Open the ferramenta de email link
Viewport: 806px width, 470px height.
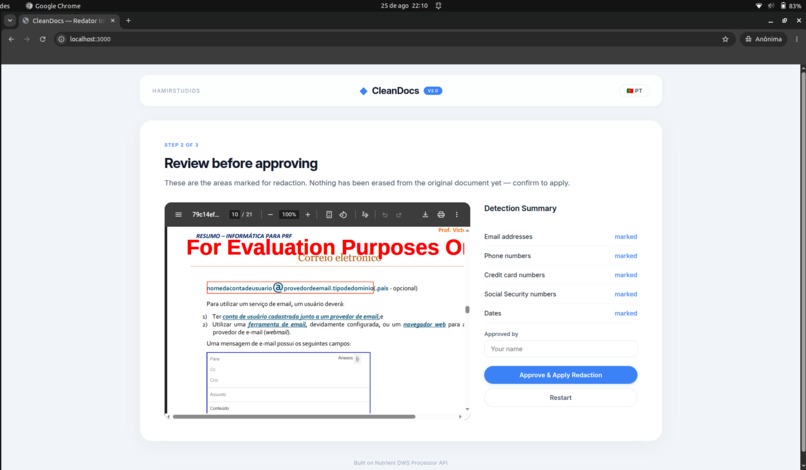tap(277, 324)
